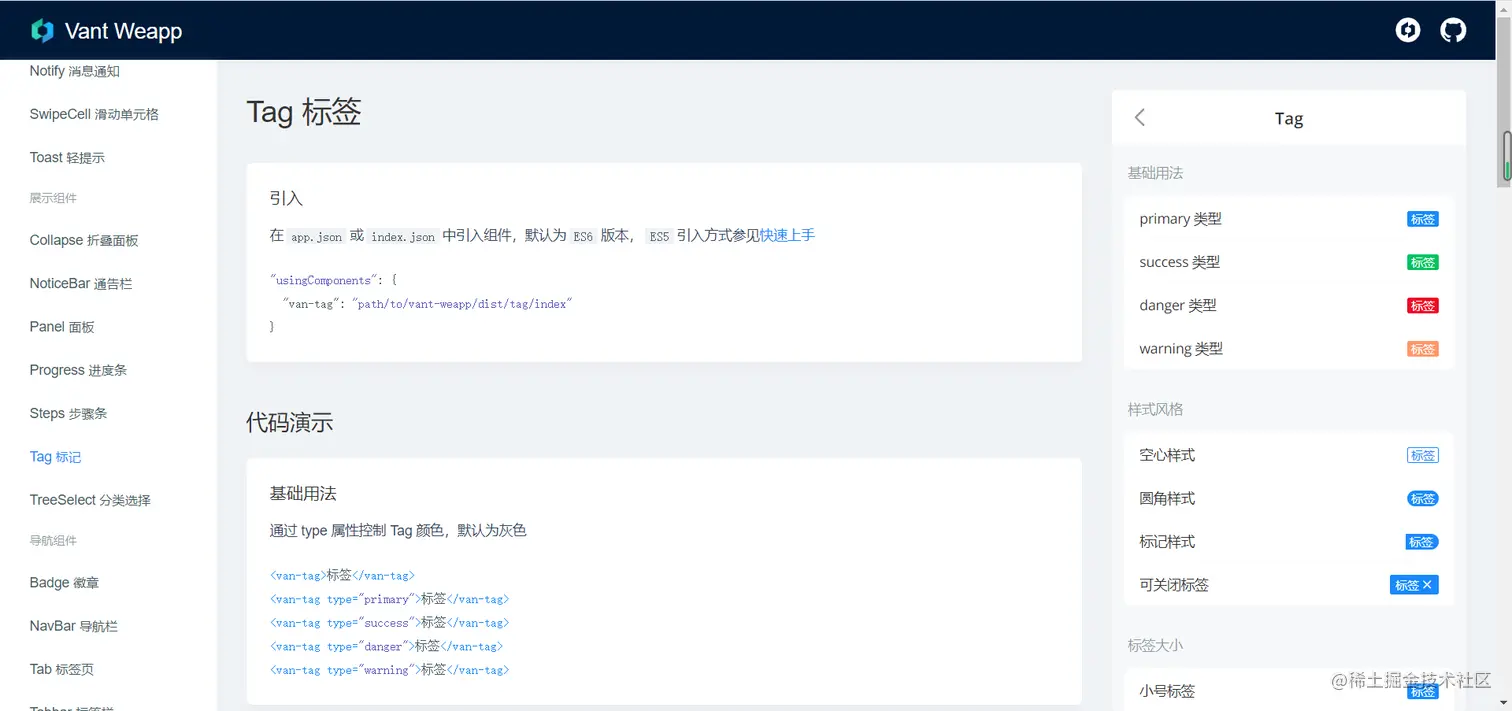This screenshot has width=1512, height=711.
Task: Click the warning 类型 row label
Action: click(x=1181, y=349)
